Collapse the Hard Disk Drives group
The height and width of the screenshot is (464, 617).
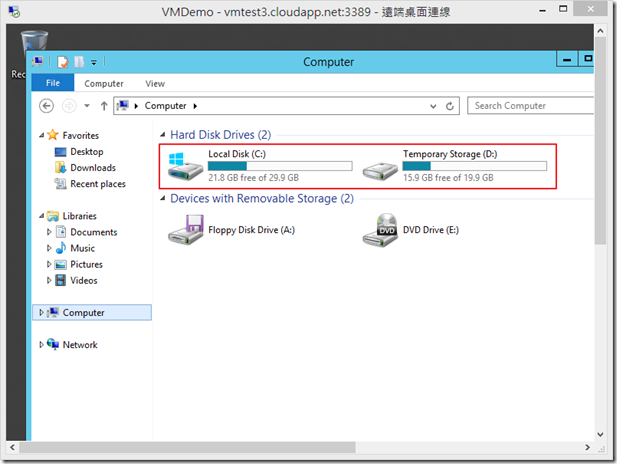pos(163,135)
